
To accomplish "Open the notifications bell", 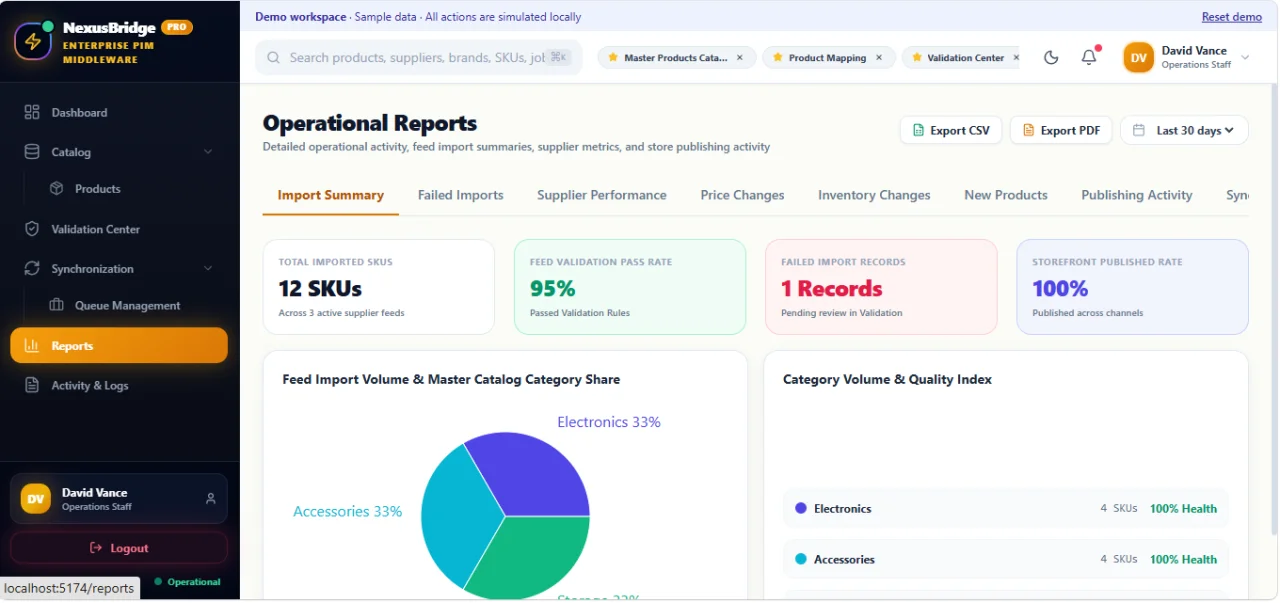I will [x=1089, y=58].
